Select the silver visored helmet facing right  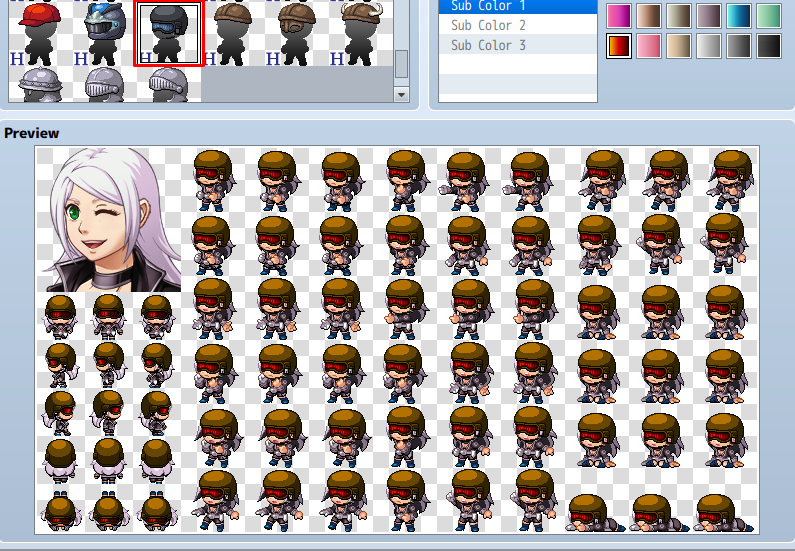169,85
